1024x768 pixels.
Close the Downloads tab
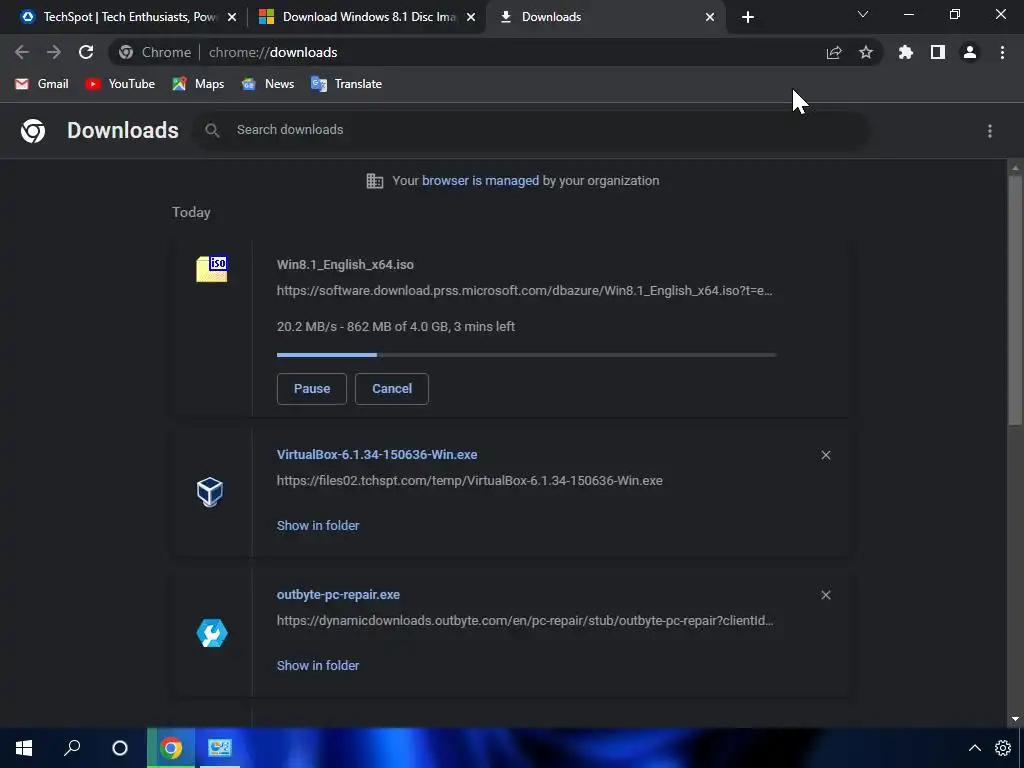pyautogui.click(x=710, y=18)
